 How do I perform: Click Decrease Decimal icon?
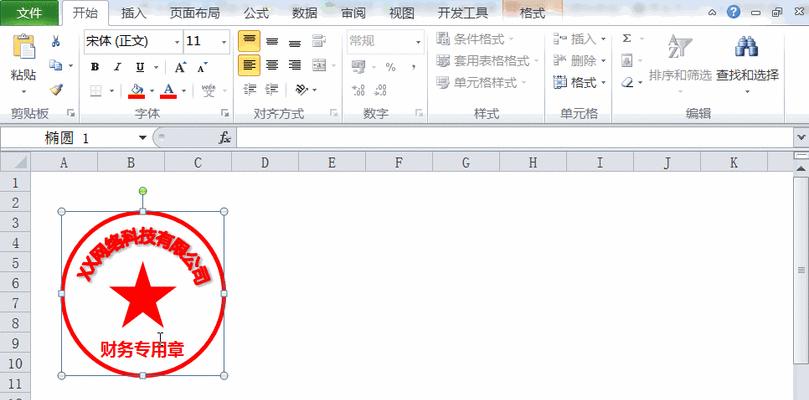tap(380, 91)
